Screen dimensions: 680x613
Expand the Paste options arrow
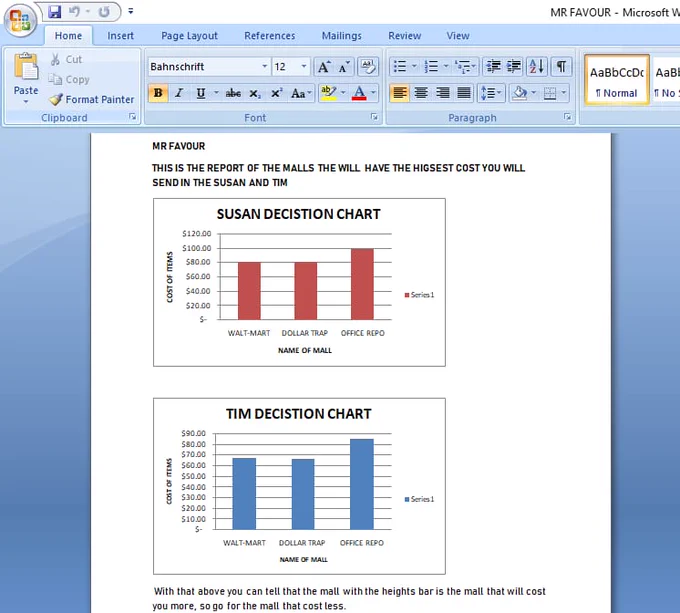[x=26, y=101]
